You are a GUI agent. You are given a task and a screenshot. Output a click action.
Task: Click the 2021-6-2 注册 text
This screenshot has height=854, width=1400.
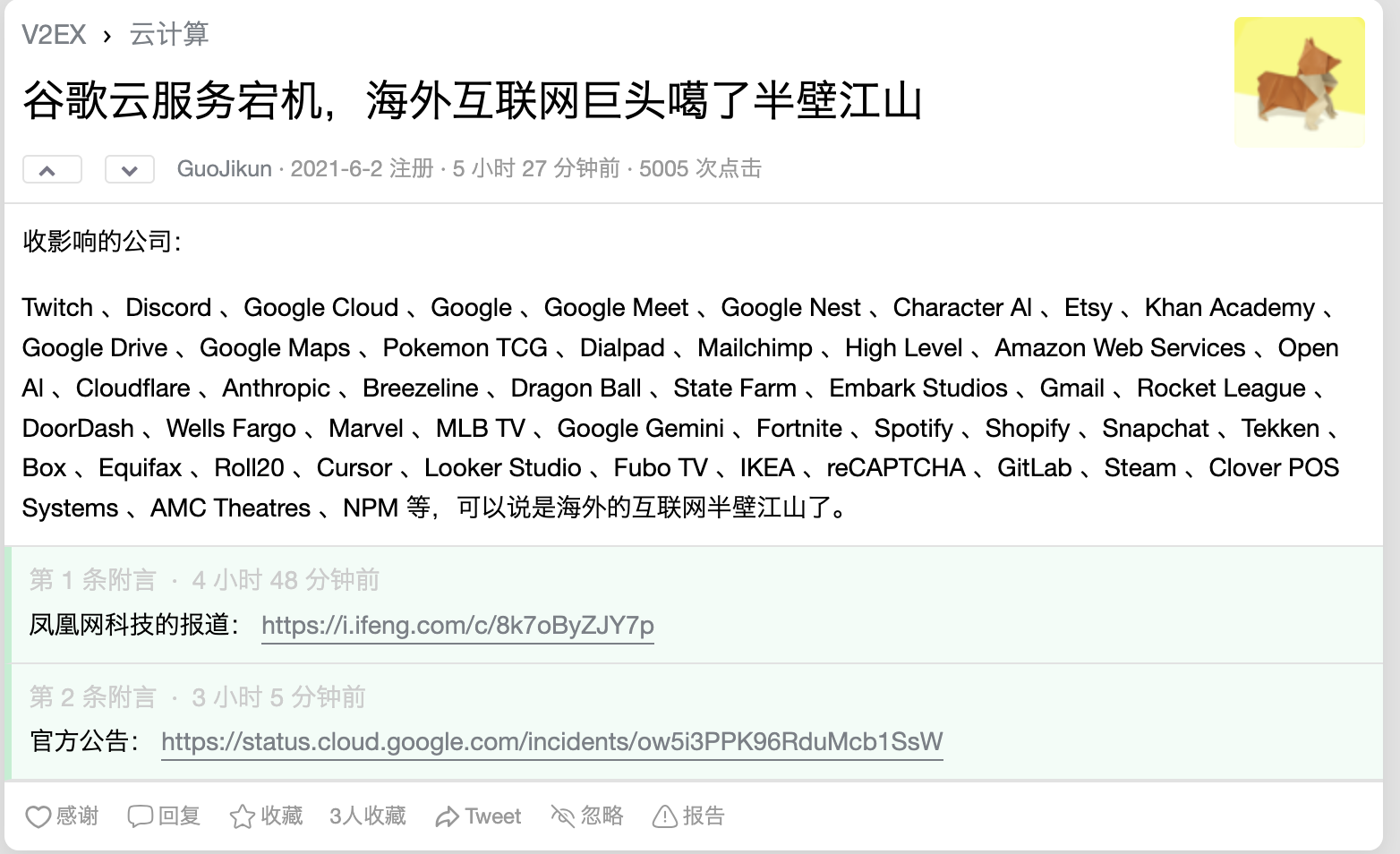[363, 169]
